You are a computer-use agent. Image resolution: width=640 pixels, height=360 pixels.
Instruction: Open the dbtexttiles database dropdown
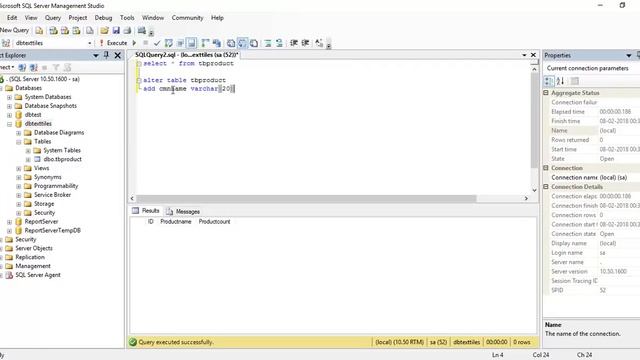tap(89, 43)
